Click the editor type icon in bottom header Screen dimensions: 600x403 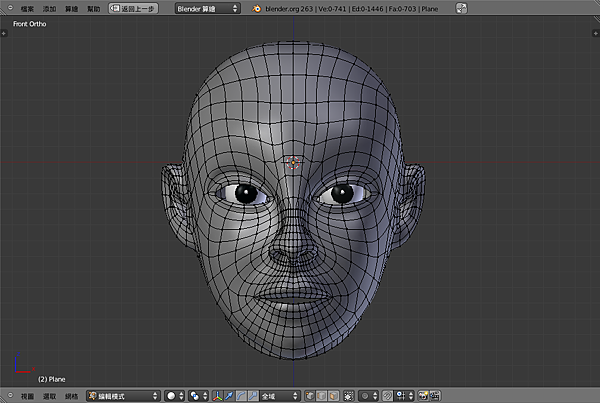click(x=10, y=395)
